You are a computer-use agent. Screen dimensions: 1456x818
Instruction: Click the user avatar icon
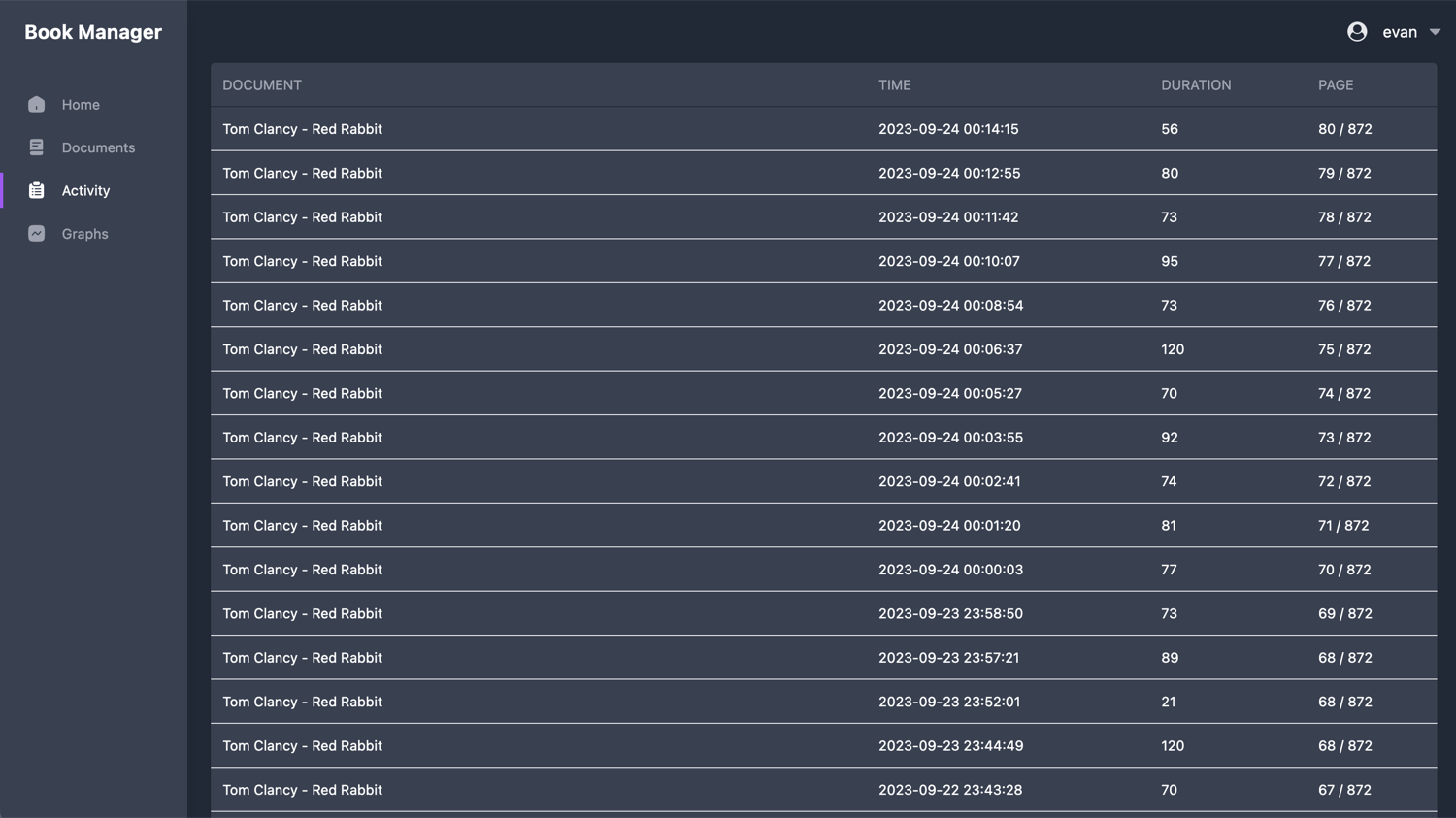point(1357,32)
